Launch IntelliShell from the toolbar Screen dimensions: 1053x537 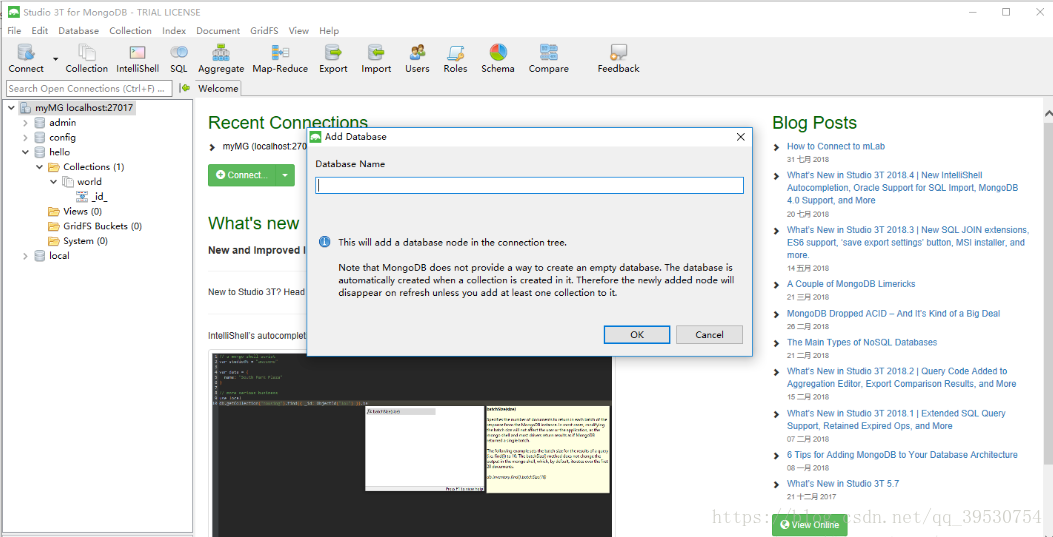click(x=138, y=58)
